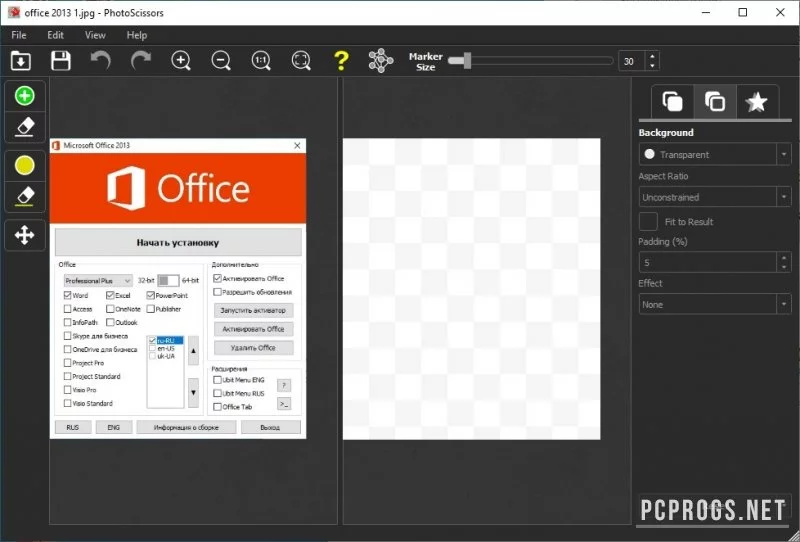Click the RUS language button
Viewport: 800px width, 542px height.
73,427
